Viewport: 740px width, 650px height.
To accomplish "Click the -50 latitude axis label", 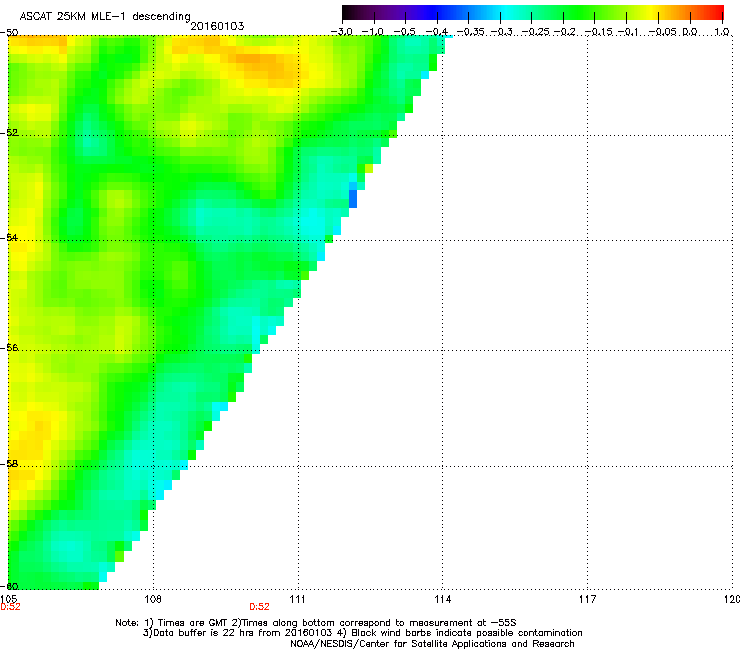I will point(9,33).
